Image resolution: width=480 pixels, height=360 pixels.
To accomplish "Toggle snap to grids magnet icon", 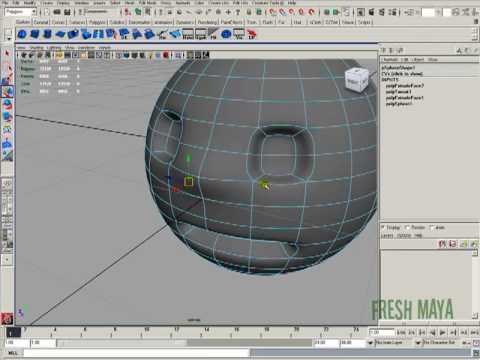I will pos(273,12).
